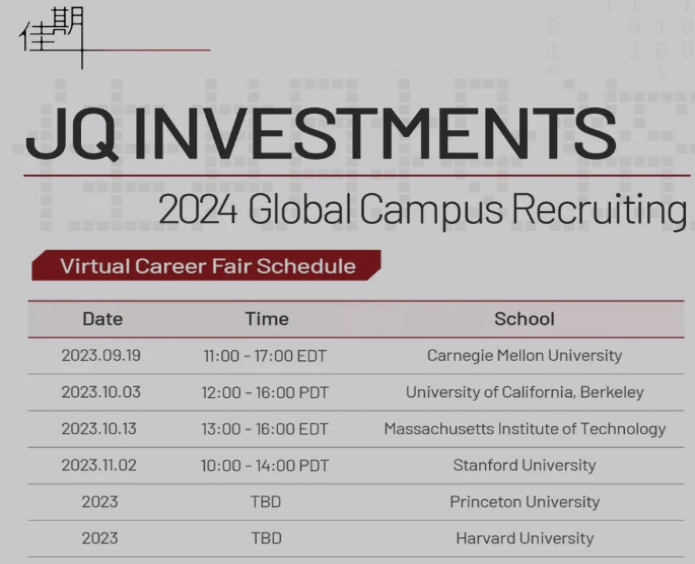The width and height of the screenshot is (695, 564).
Task: Click the 2023.10.13 date cell
Action: click(x=101, y=429)
